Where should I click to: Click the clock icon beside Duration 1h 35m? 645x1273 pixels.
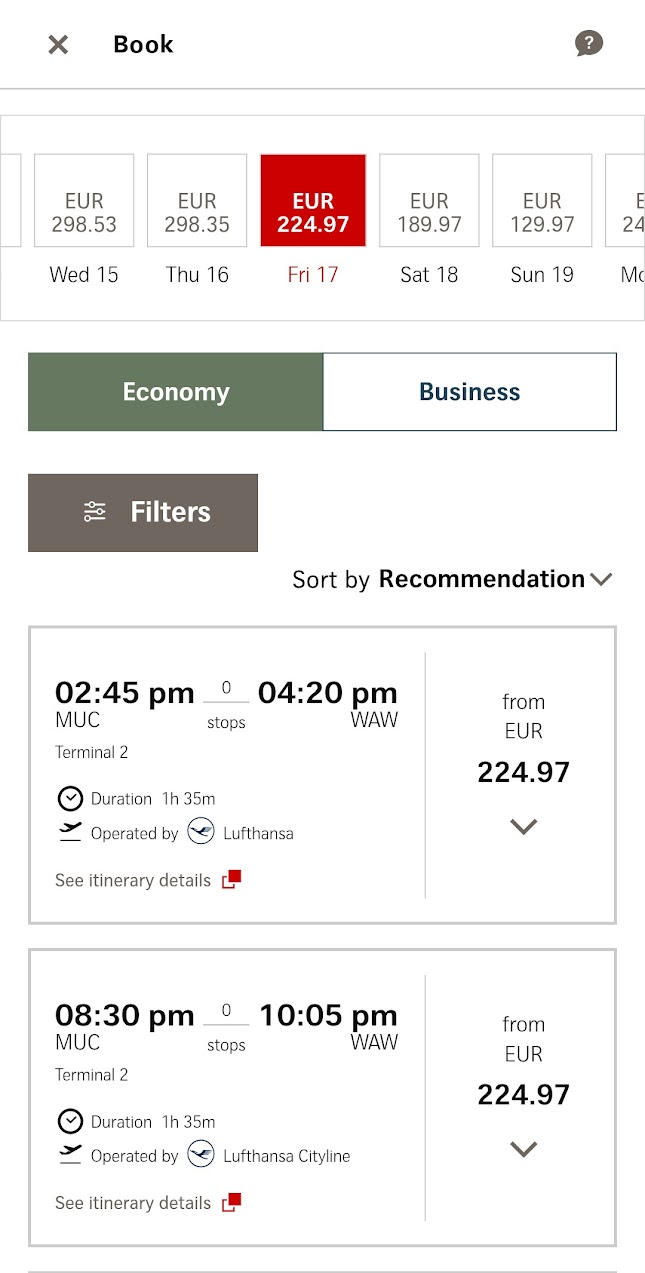coord(70,798)
